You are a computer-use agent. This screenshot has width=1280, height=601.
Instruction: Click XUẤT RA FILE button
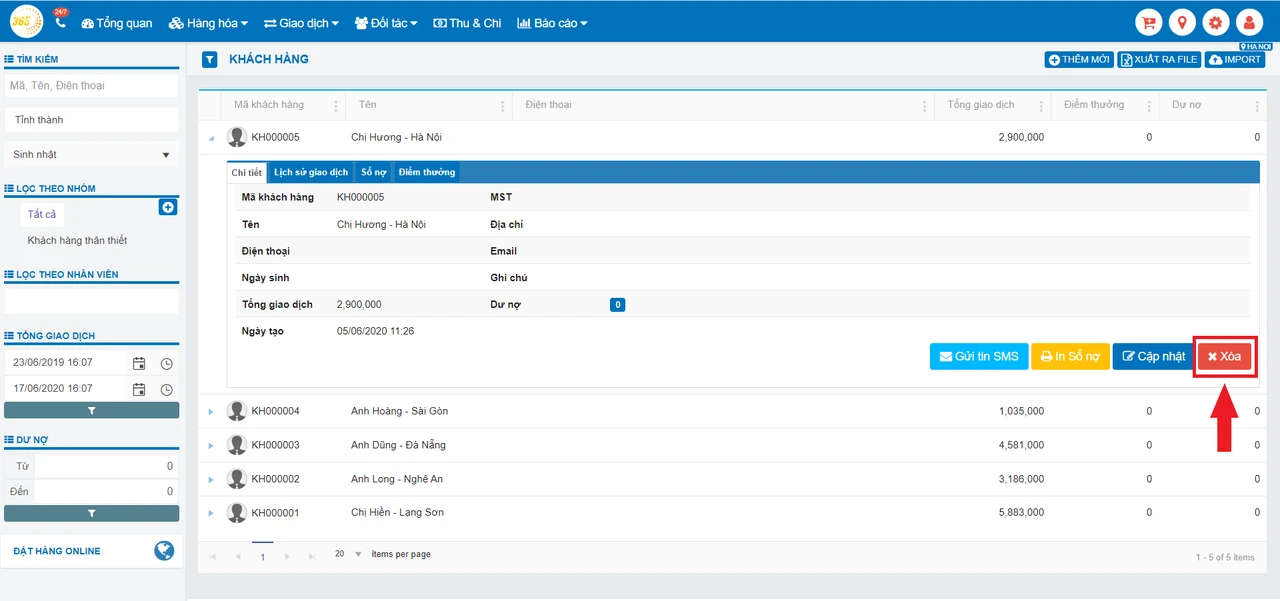(1159, 60)
